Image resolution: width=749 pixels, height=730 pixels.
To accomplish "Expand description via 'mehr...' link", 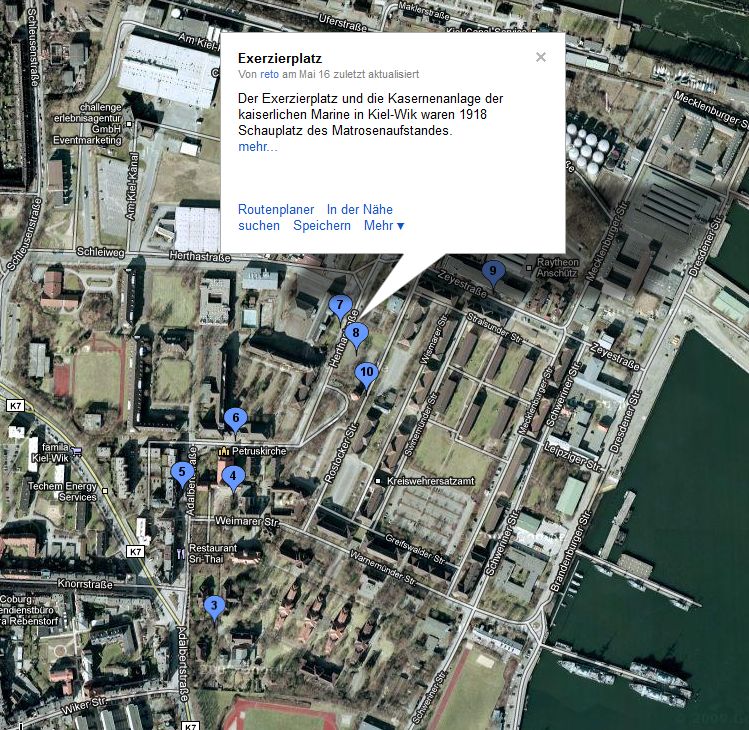I will (x=258, y=147).
